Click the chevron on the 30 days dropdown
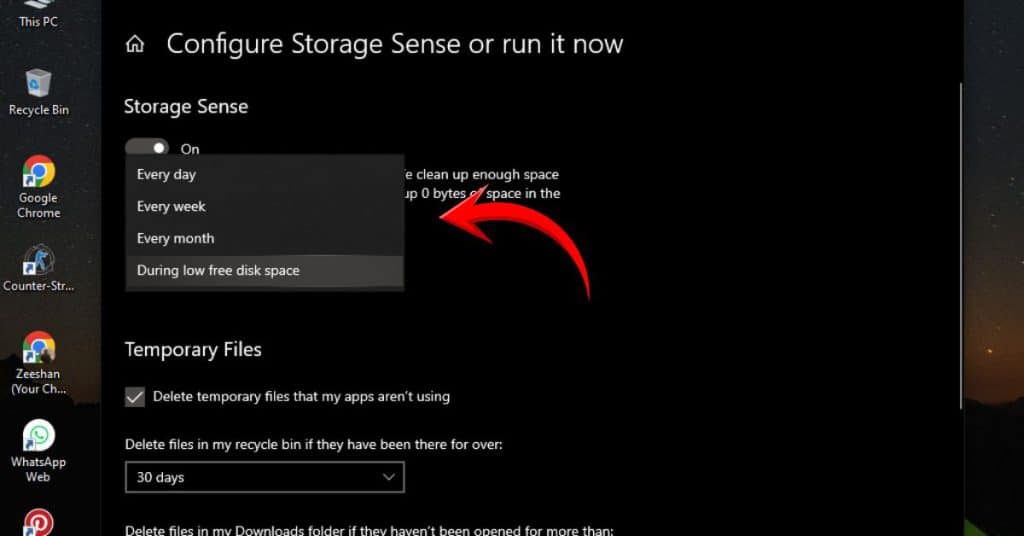The image size is (1024, 536). click(x=389, y=478)
